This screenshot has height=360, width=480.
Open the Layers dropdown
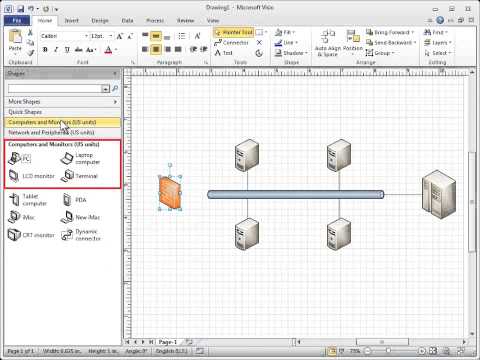tap(437, 43)
